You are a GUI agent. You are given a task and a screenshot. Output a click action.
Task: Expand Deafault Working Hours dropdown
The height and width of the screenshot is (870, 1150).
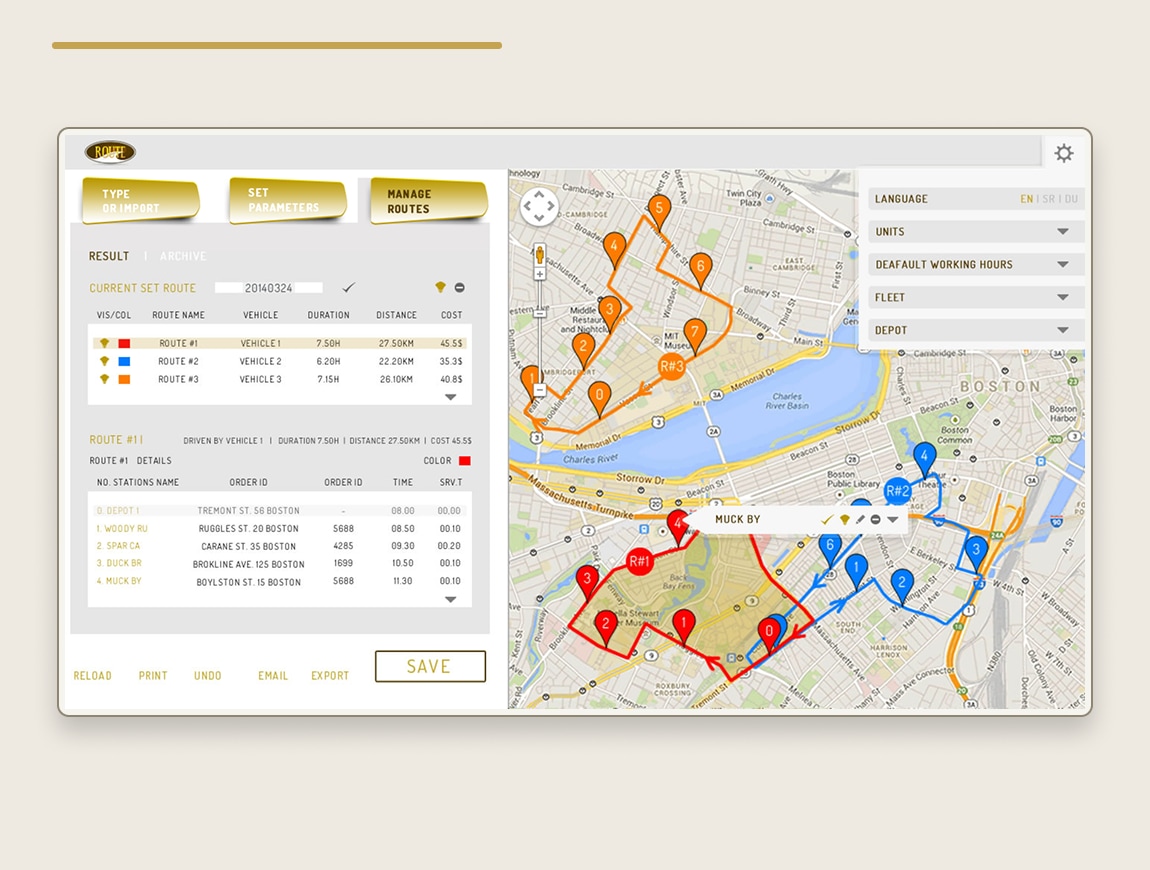[1063, 264]
